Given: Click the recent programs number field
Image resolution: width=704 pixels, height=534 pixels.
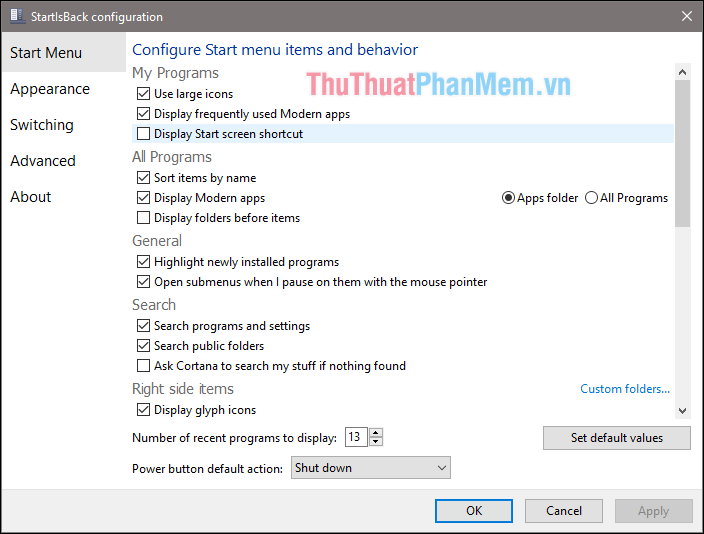Looking at the screenshot, I should pyautogui.click(x=356, y=437).
